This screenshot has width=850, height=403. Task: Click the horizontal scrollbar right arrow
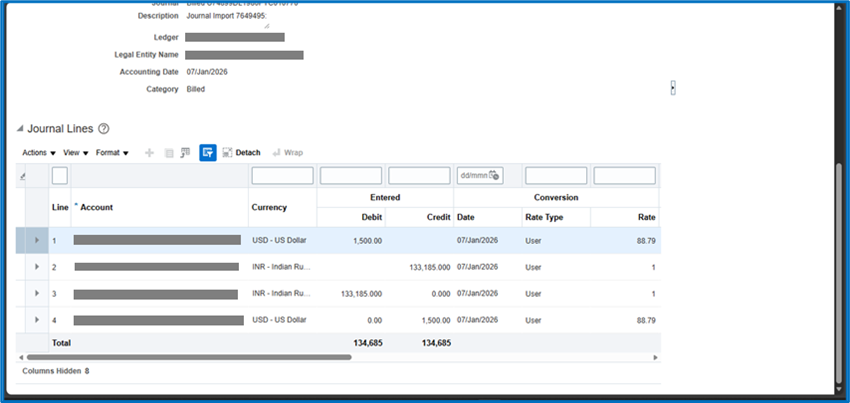pos(655,357)
